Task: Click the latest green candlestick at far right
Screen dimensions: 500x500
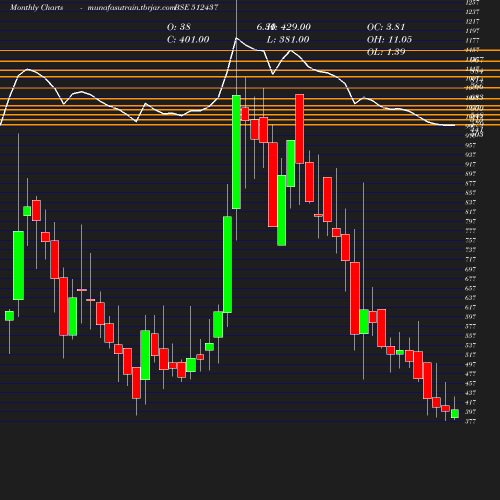Action: tap(455, 414)
